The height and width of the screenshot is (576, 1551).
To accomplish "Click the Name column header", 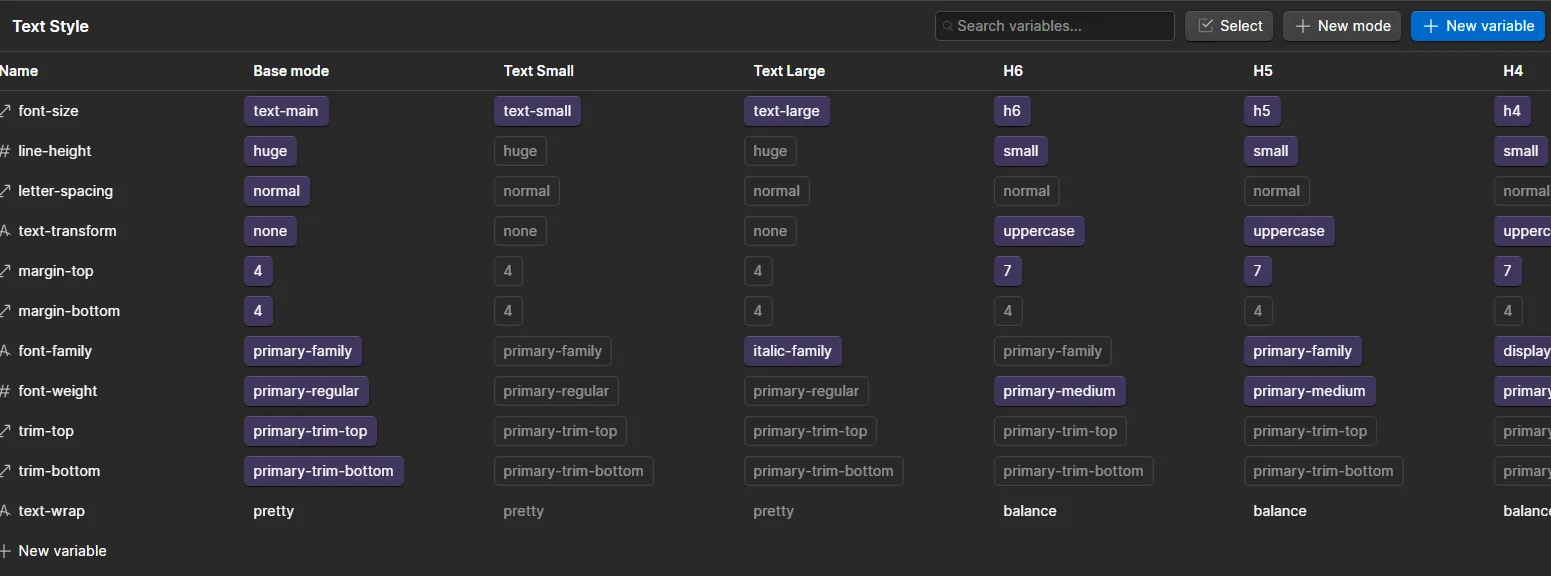I will (19, 71).
